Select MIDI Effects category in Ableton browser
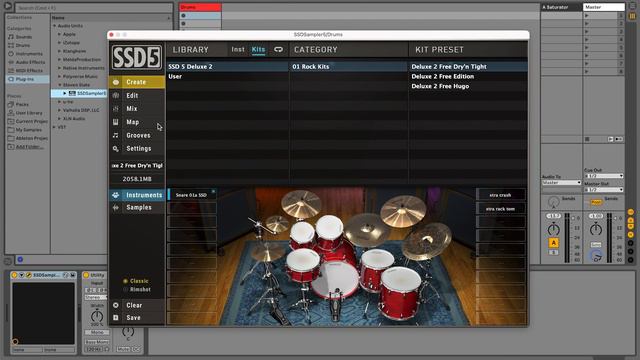This screenshot has width=640, height=360. [25, 71]
